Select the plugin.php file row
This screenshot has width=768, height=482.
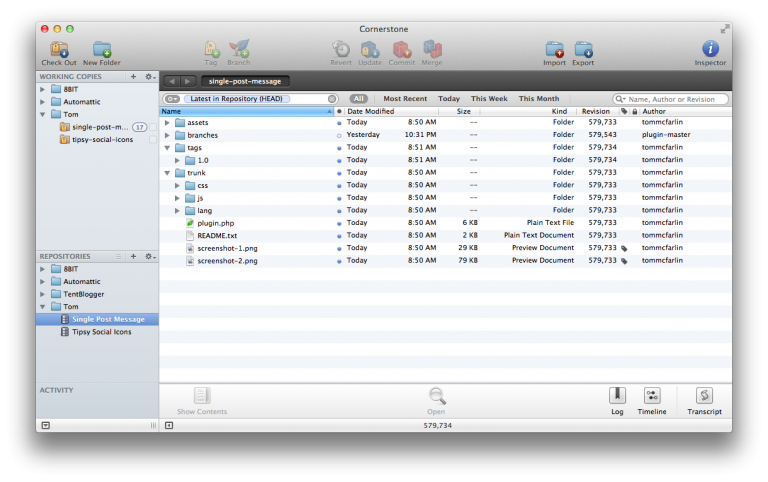point(445,223)
